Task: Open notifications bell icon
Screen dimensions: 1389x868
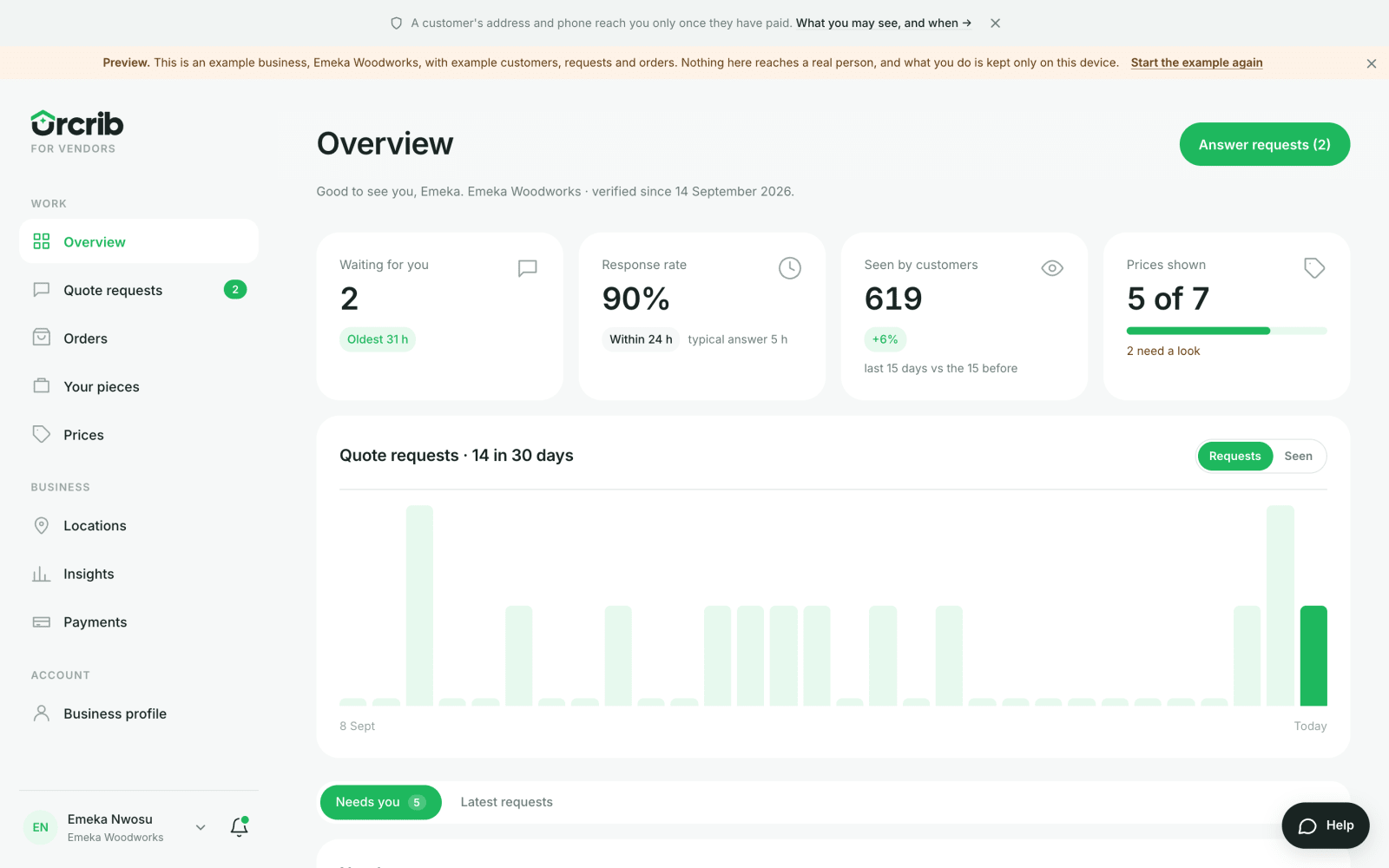Action: pyautogui.click(x=240, y=827)
